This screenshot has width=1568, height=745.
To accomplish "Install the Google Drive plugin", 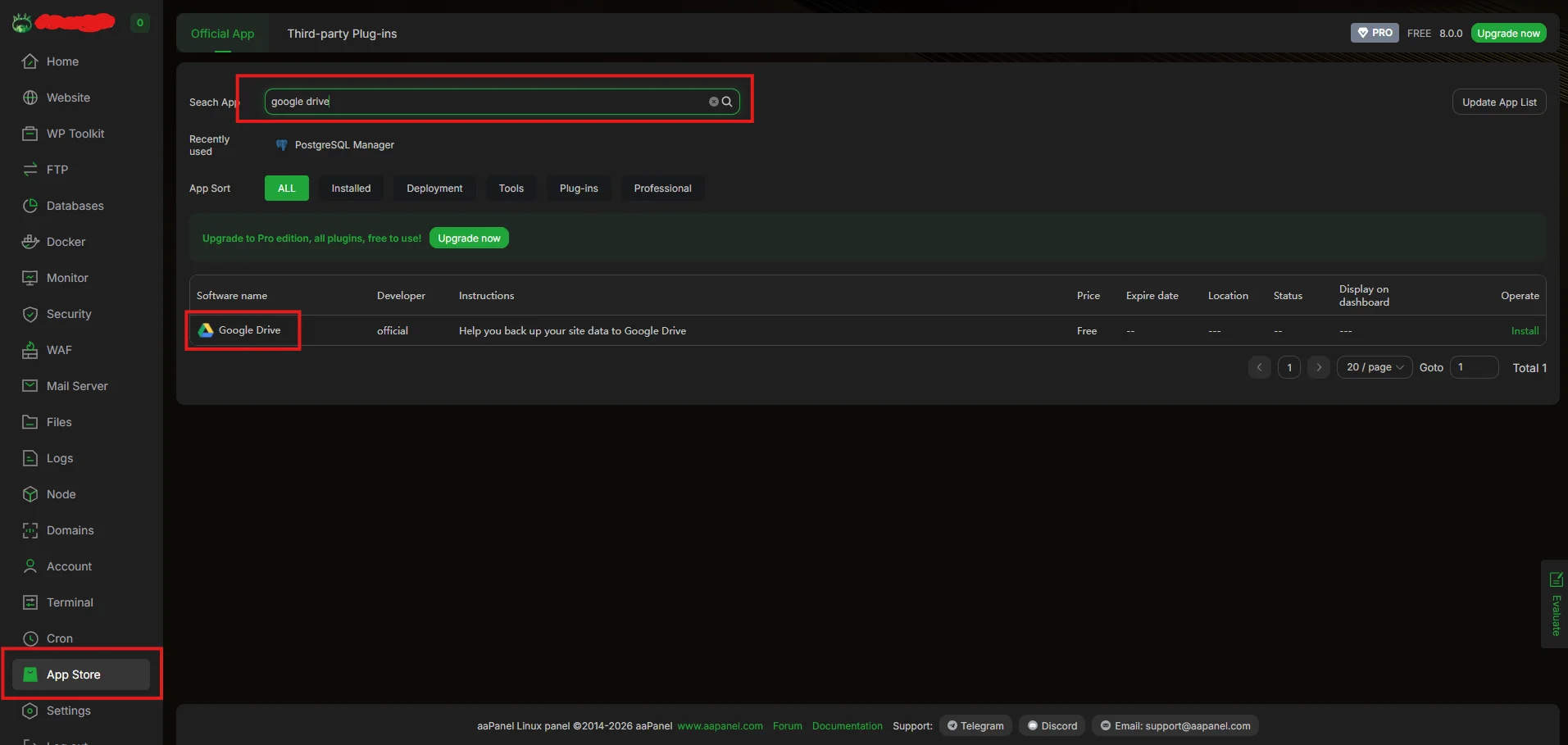I will click(1525, 331).
